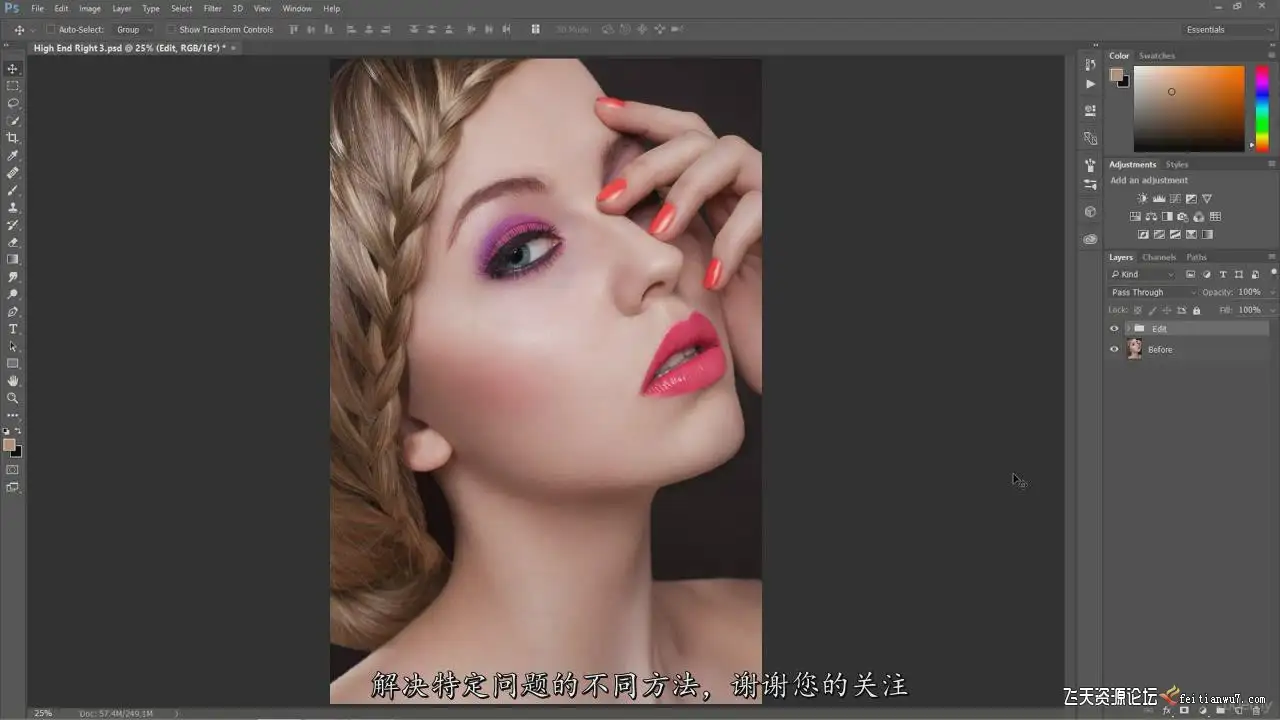Image resolution: width=1280 pixels, height=720 pixels.
Task: Select the Pen tool
Action: pyautogui.click(x=13, y=311)
